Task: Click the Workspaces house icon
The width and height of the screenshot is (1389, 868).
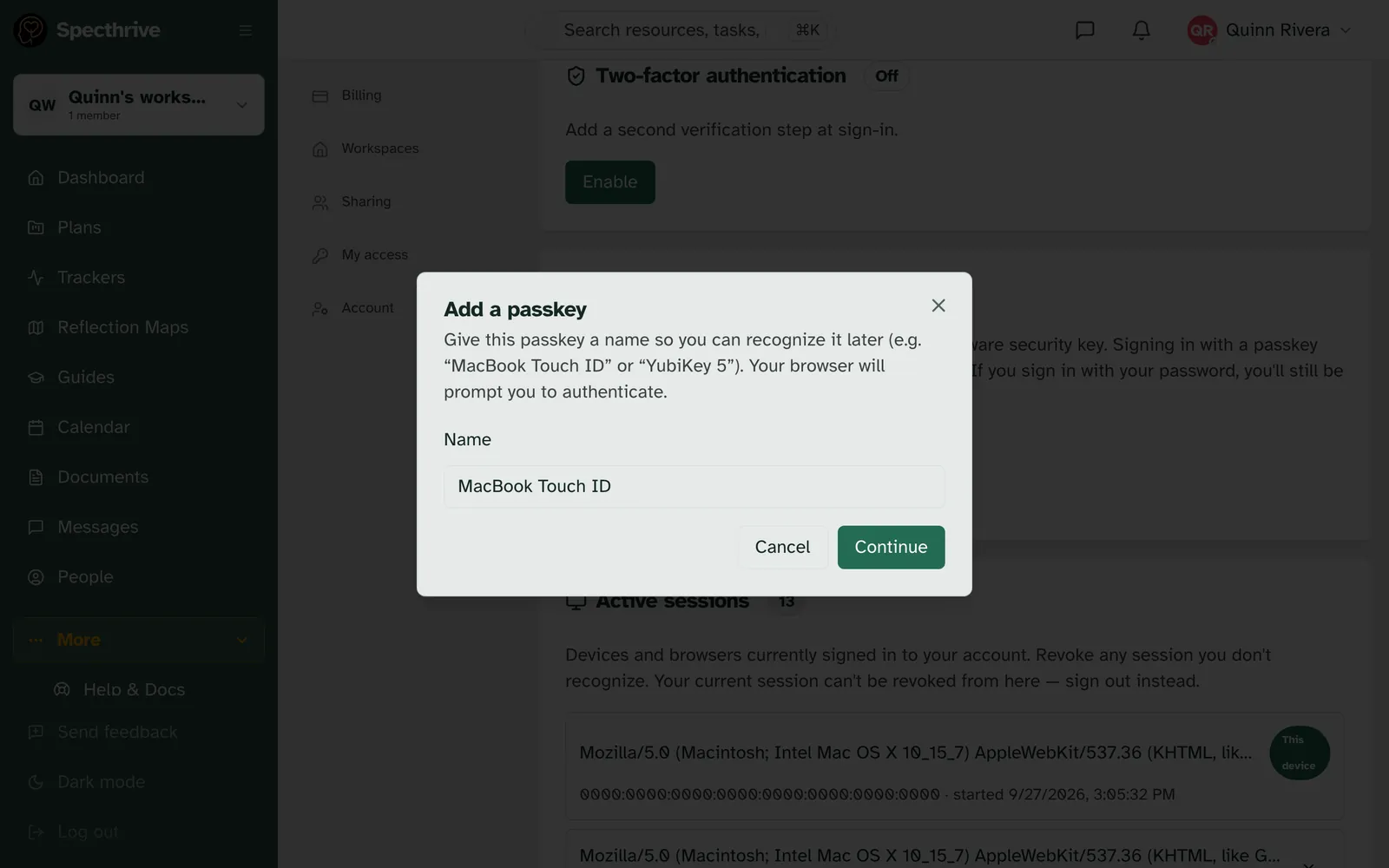Action: pos(320,149)
